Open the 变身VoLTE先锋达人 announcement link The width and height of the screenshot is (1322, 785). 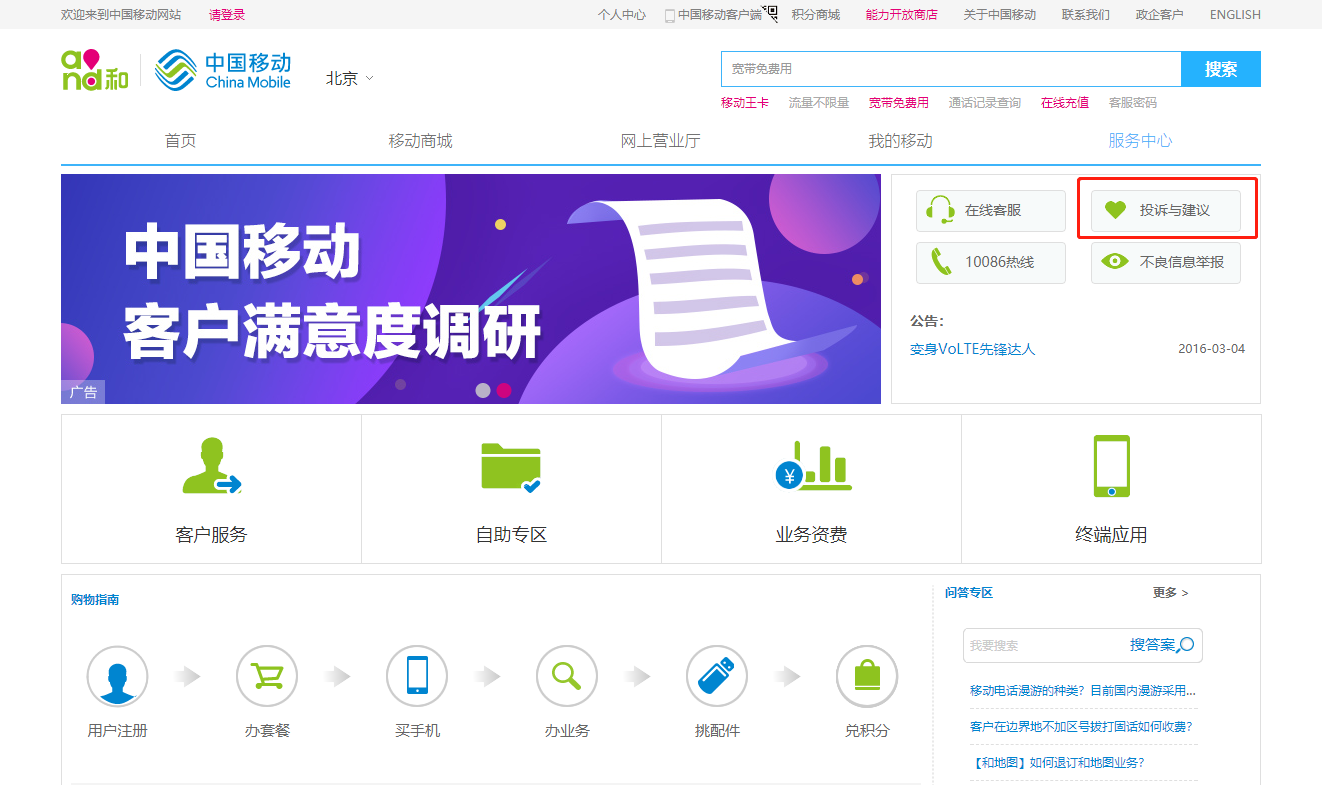(x=972, y=348)
